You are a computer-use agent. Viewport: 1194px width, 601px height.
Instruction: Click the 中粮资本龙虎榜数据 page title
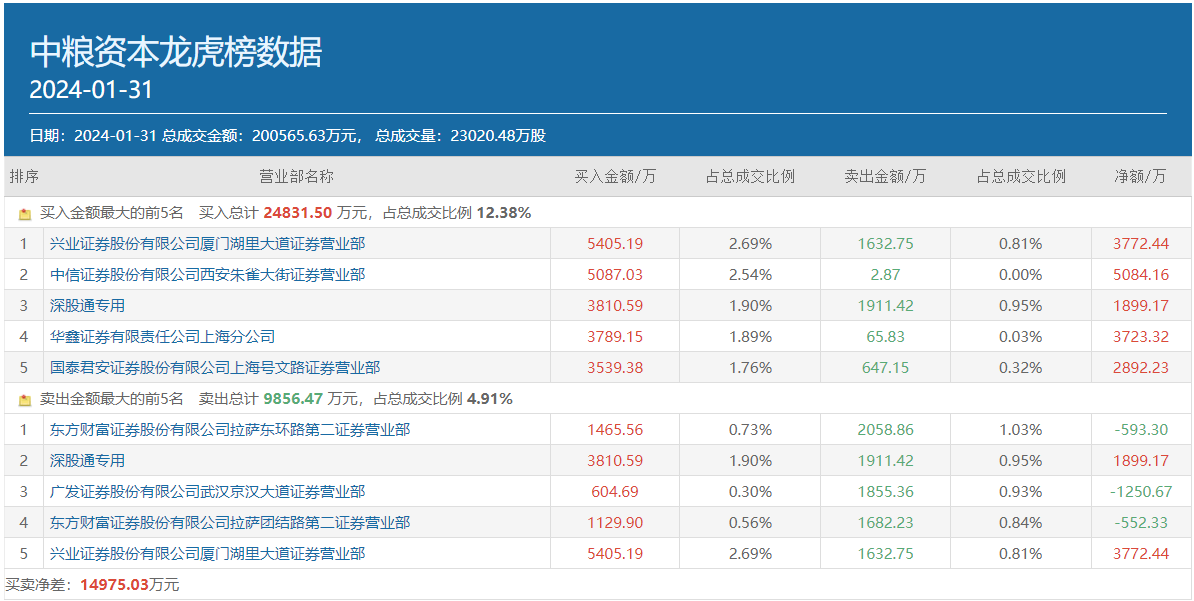[176, 52]
